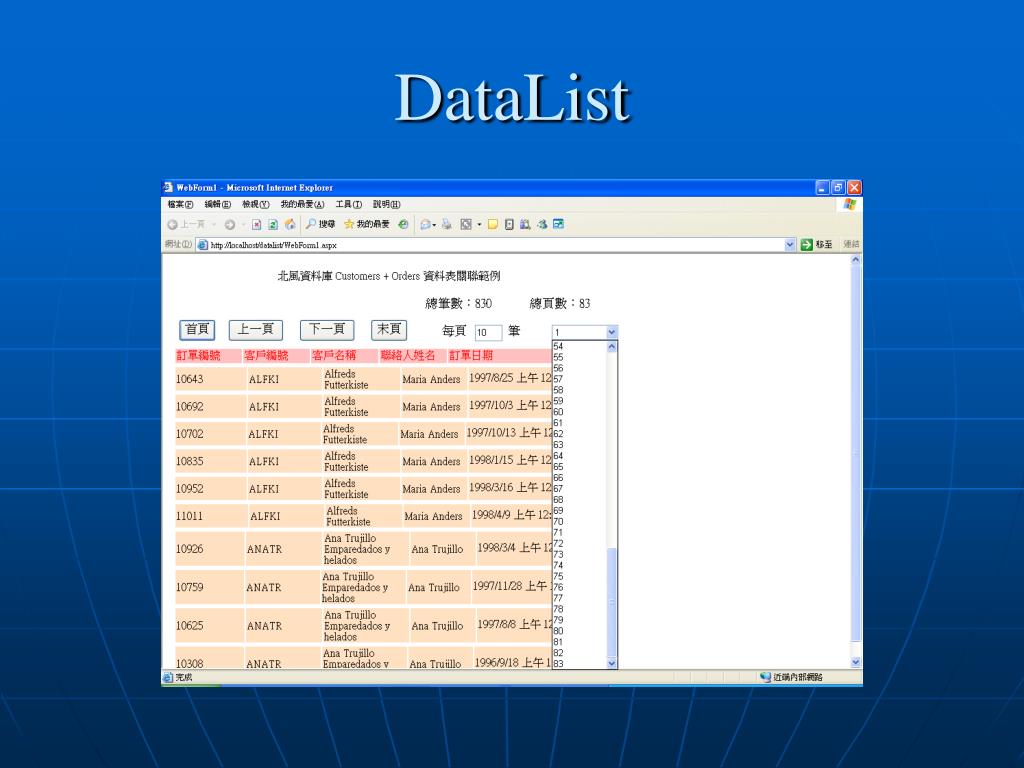The height and width of the screenshot is (768, 1024).
Task: Click the Research books toolbar icon
Action: pyautogui.click(x=525, y=225)
